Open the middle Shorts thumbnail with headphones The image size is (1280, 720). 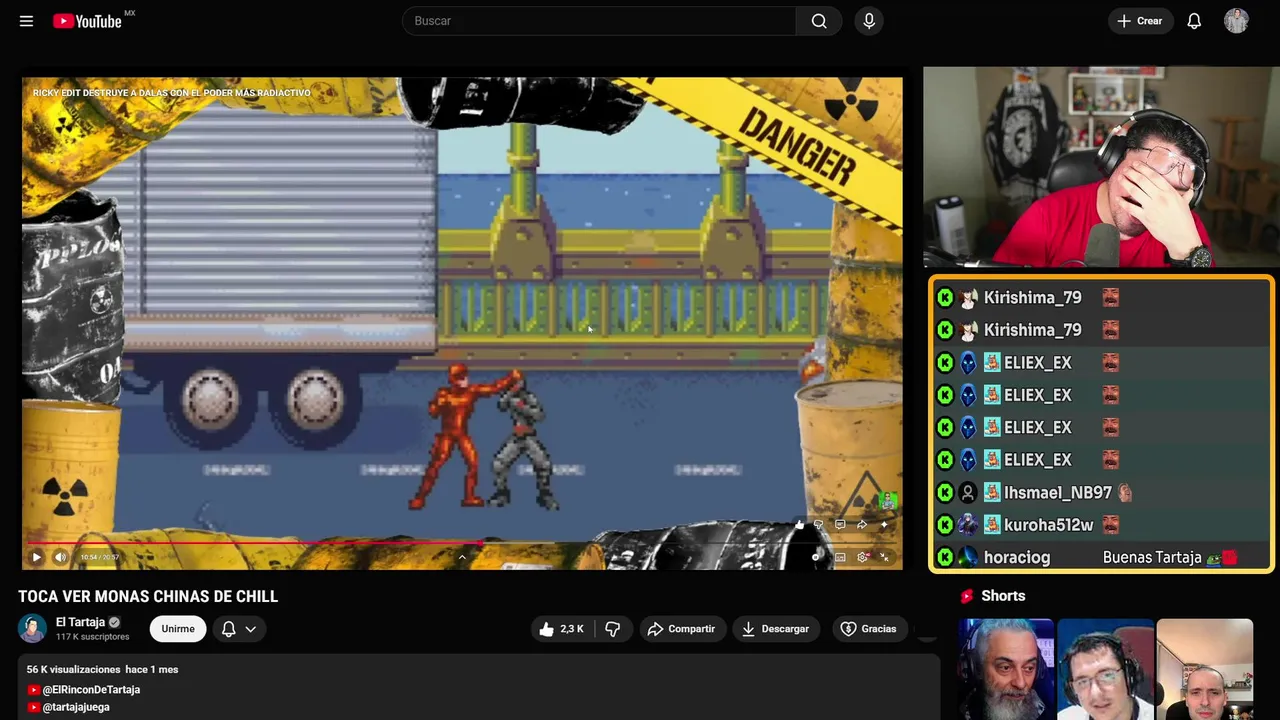1105,669
